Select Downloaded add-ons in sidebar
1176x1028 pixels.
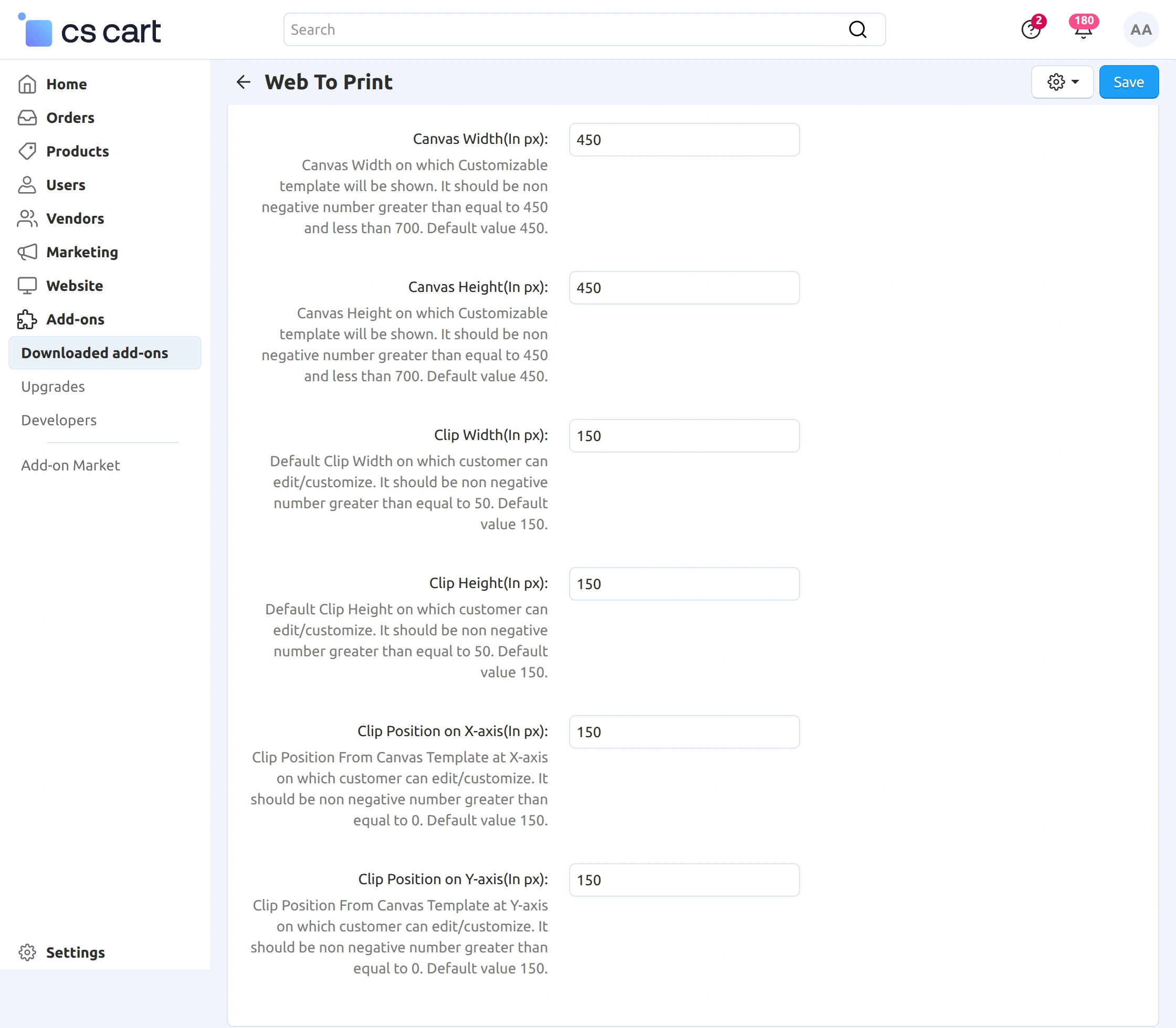[94, 353]
